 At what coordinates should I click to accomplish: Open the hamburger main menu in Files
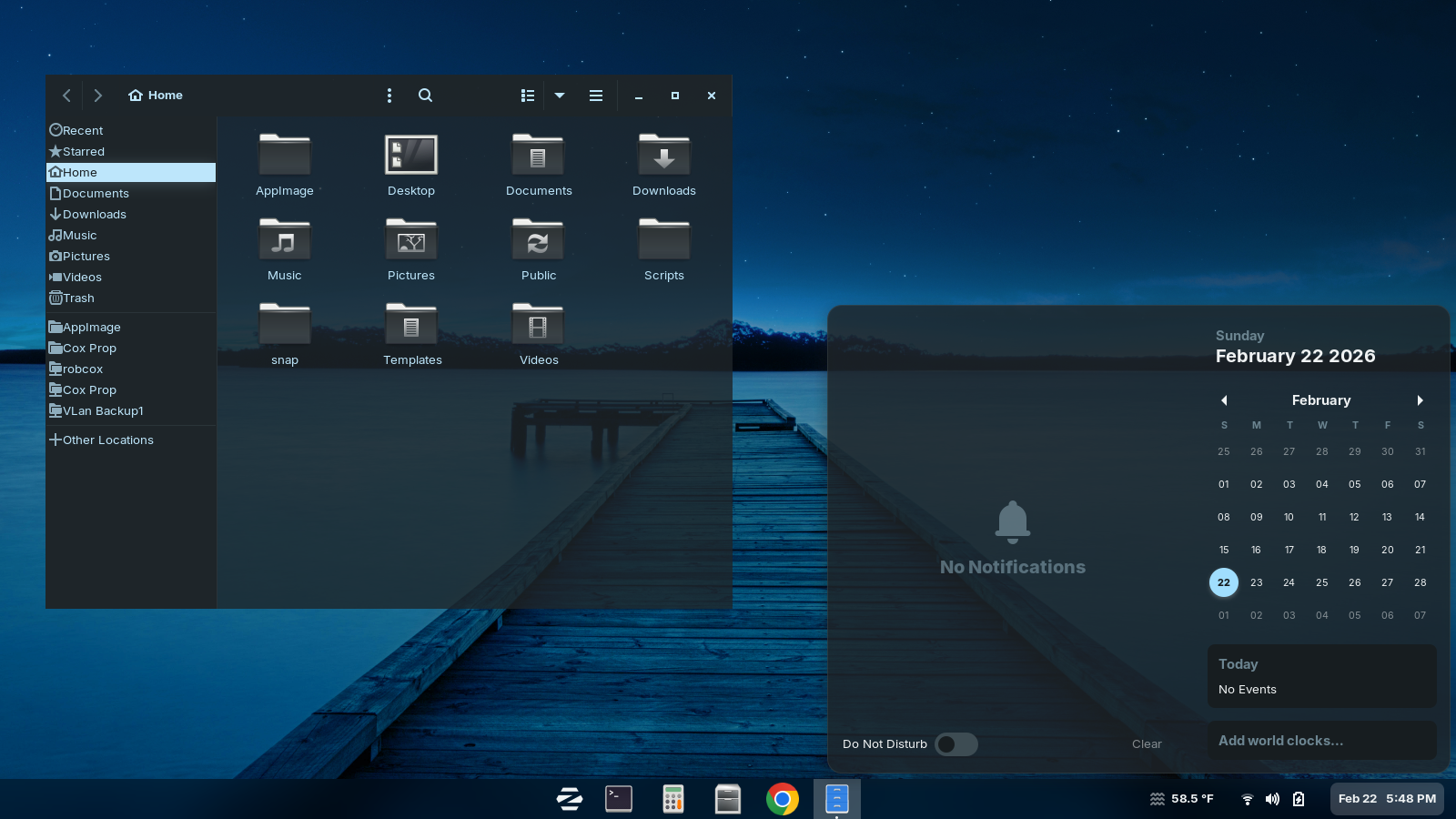pos(596,96)
